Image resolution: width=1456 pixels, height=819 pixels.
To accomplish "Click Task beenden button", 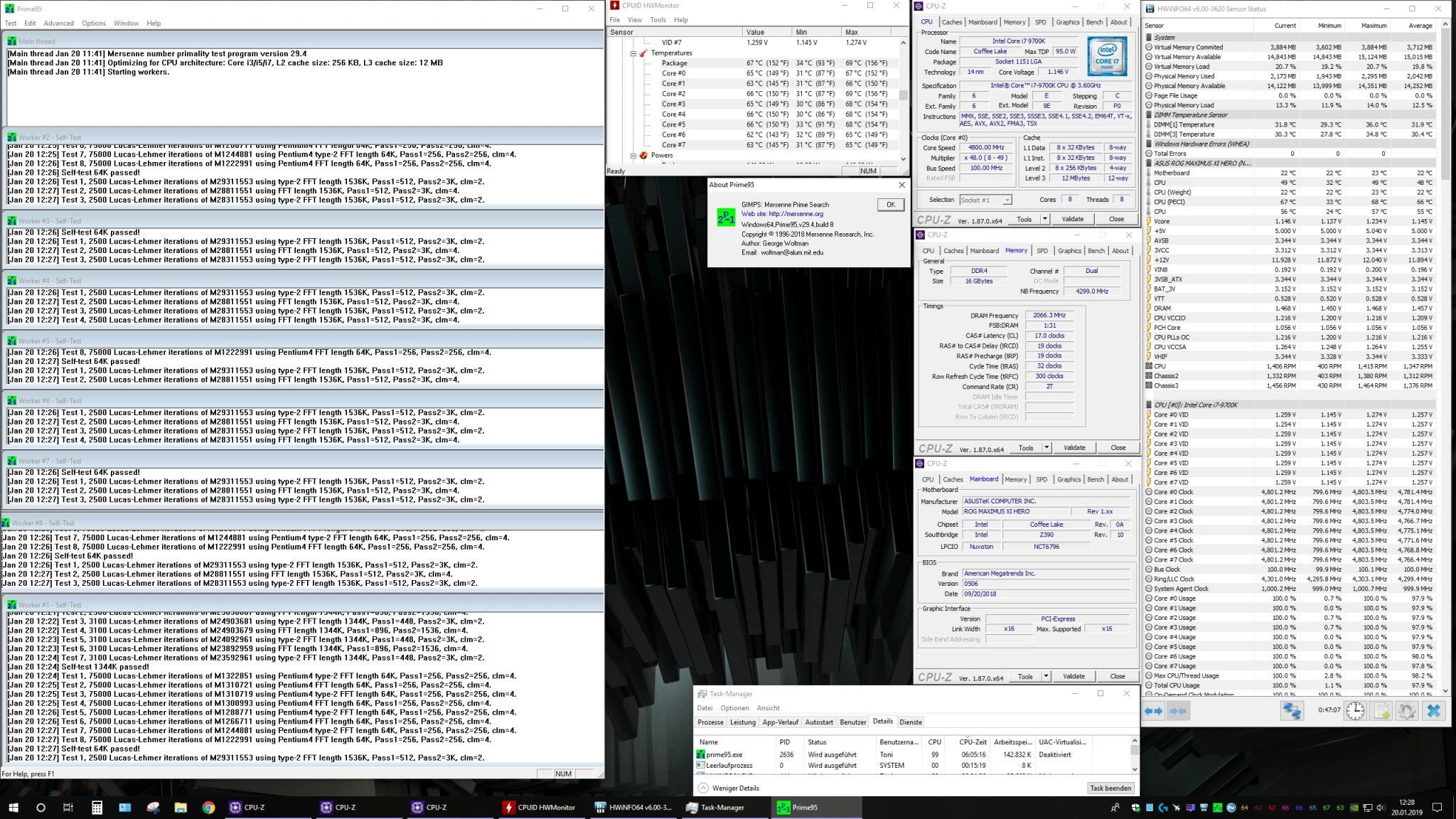I will click(x=1110, y=788).
